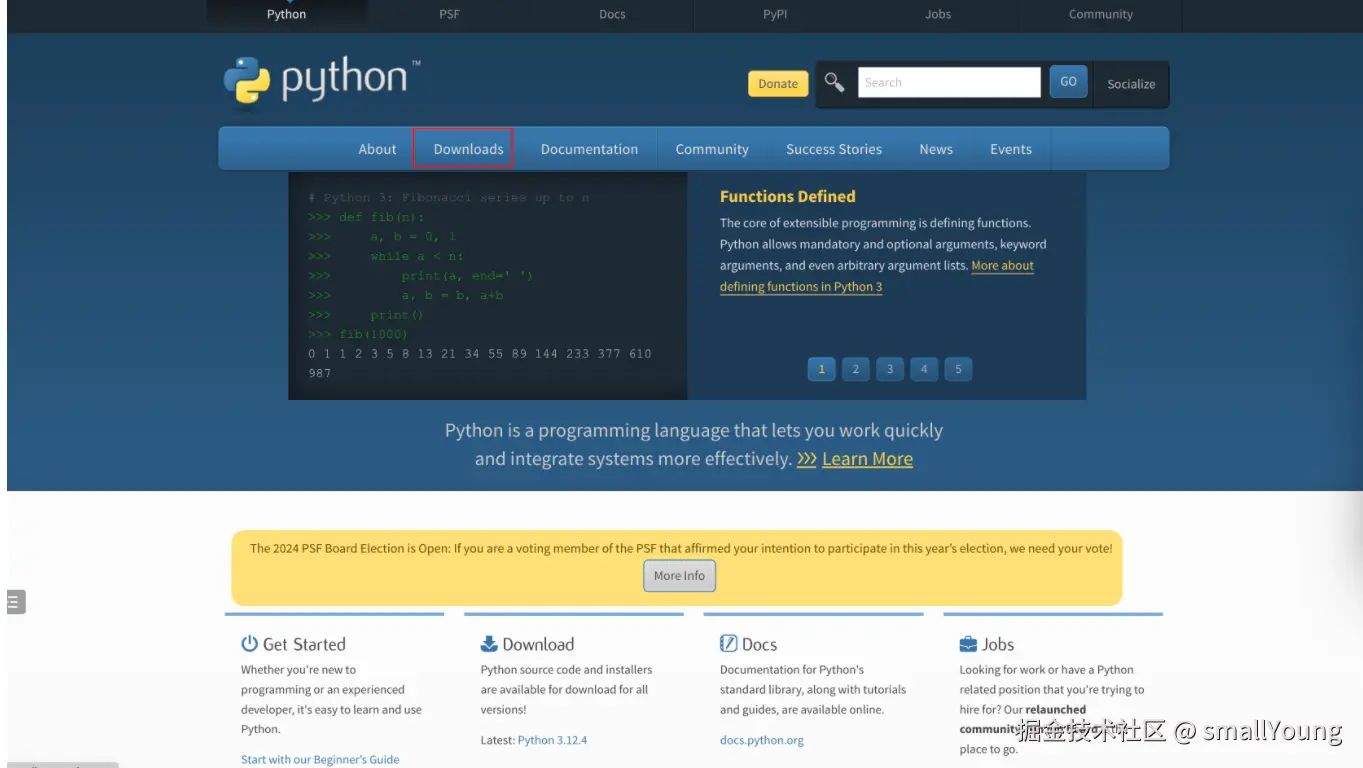This screenshot has width=1363, height=768.
Task: Follow the defining functions in Python 3 link
Action: click(x=801, y=287)
